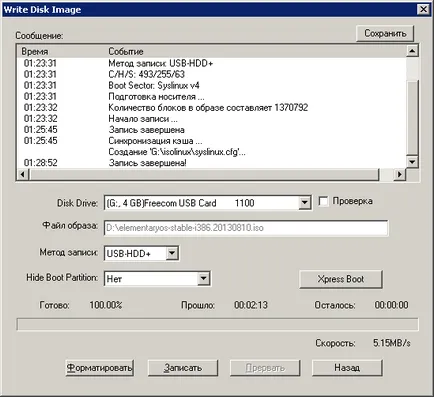Click the Событие column header
Viewport: 434px width, 397px height.
pyautogui.click(x=126, y=52)
